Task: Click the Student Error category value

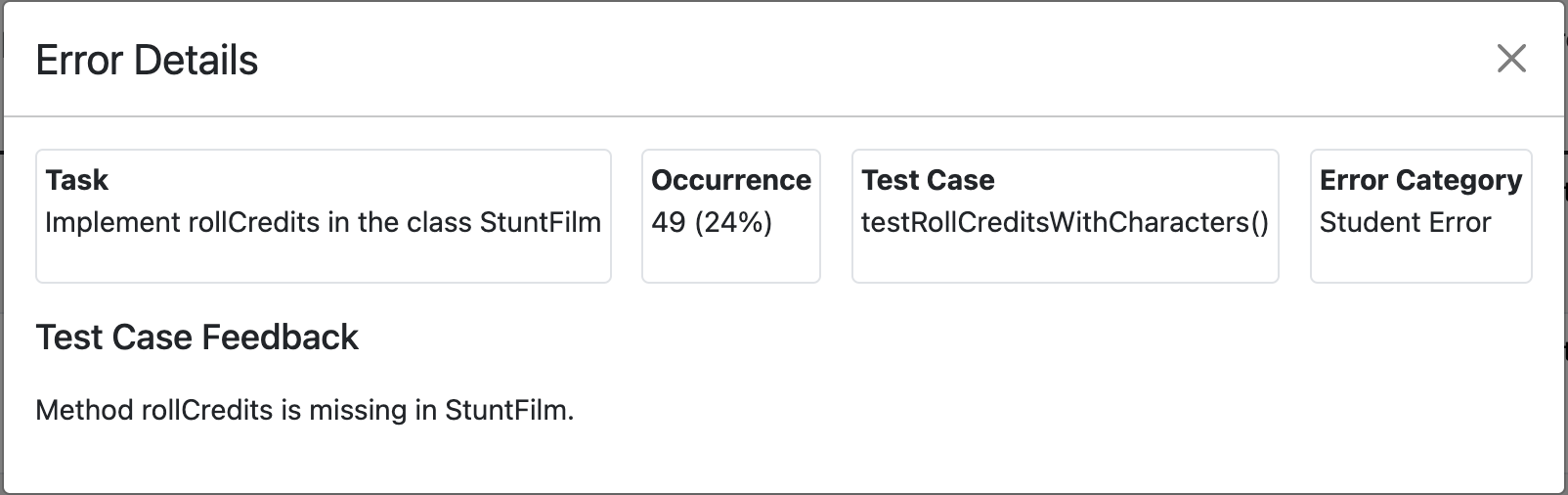Action: point(1405,223)
